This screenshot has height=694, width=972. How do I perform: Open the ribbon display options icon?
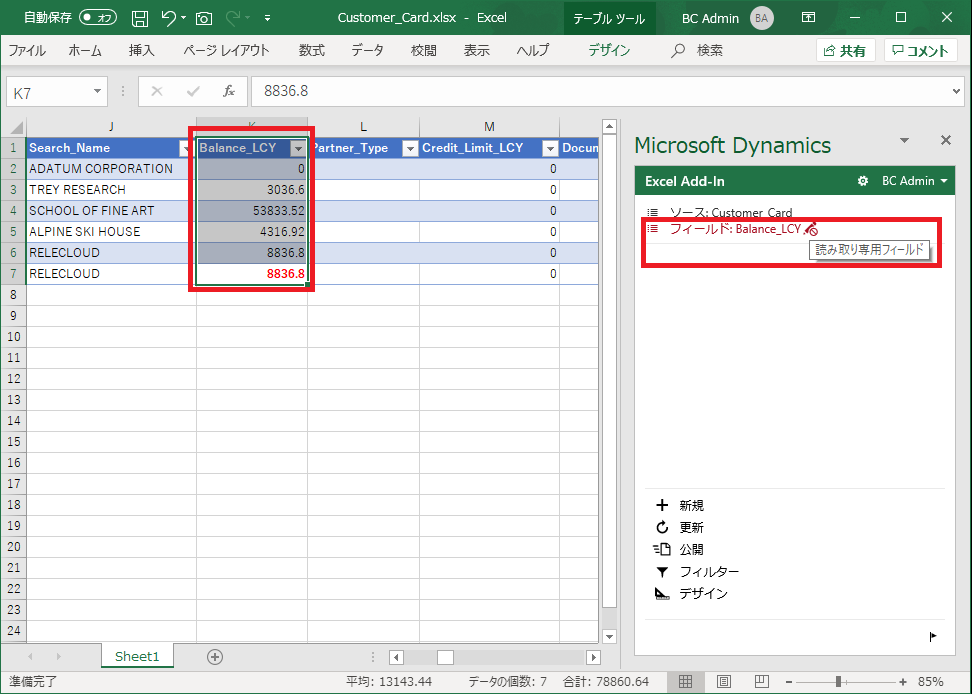tap(808, 17)
